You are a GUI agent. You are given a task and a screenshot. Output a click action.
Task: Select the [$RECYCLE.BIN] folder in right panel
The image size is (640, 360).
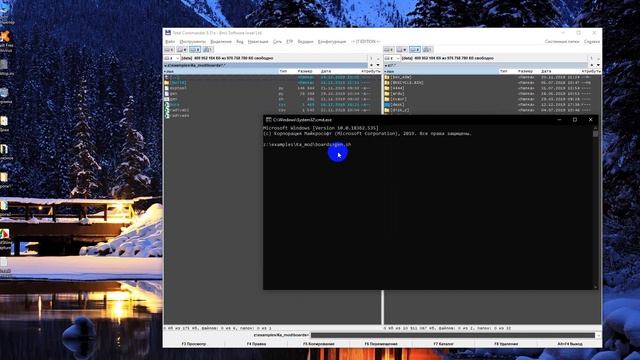pos(492,82)
